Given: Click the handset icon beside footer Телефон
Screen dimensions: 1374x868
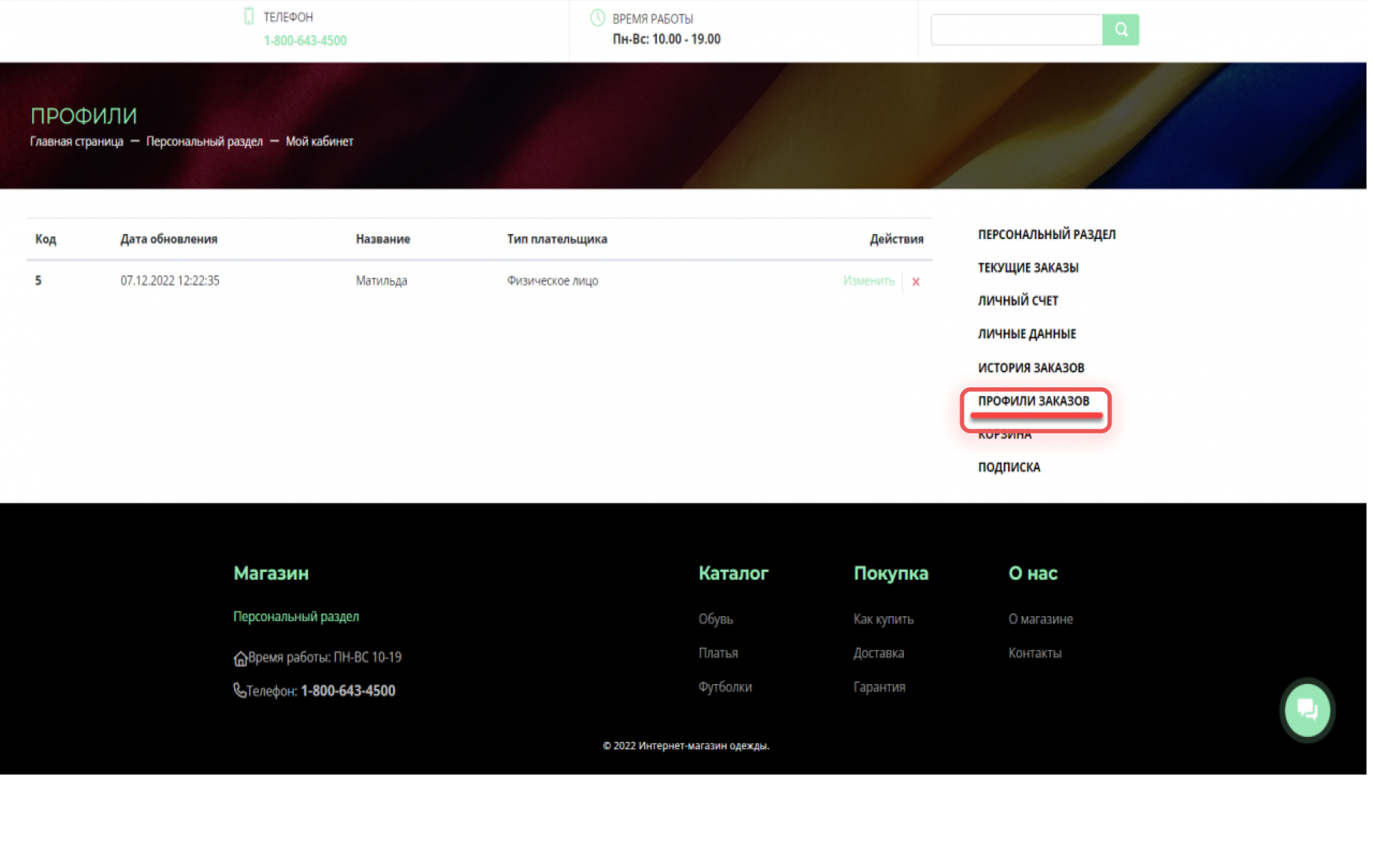Looking at the screenshot, I should point(240,690).
